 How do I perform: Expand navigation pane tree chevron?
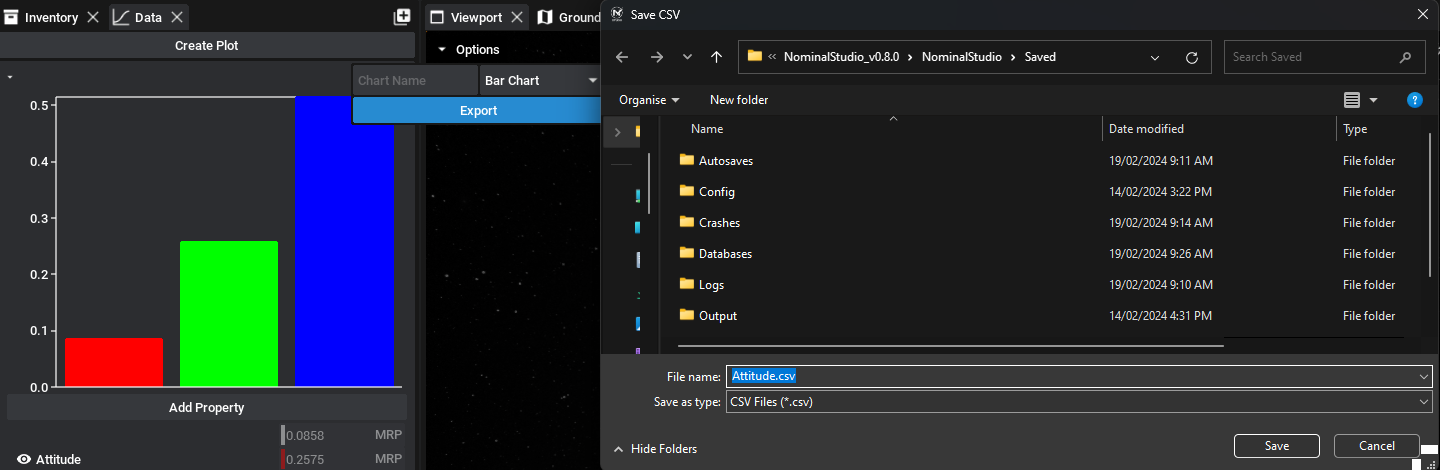617,132
